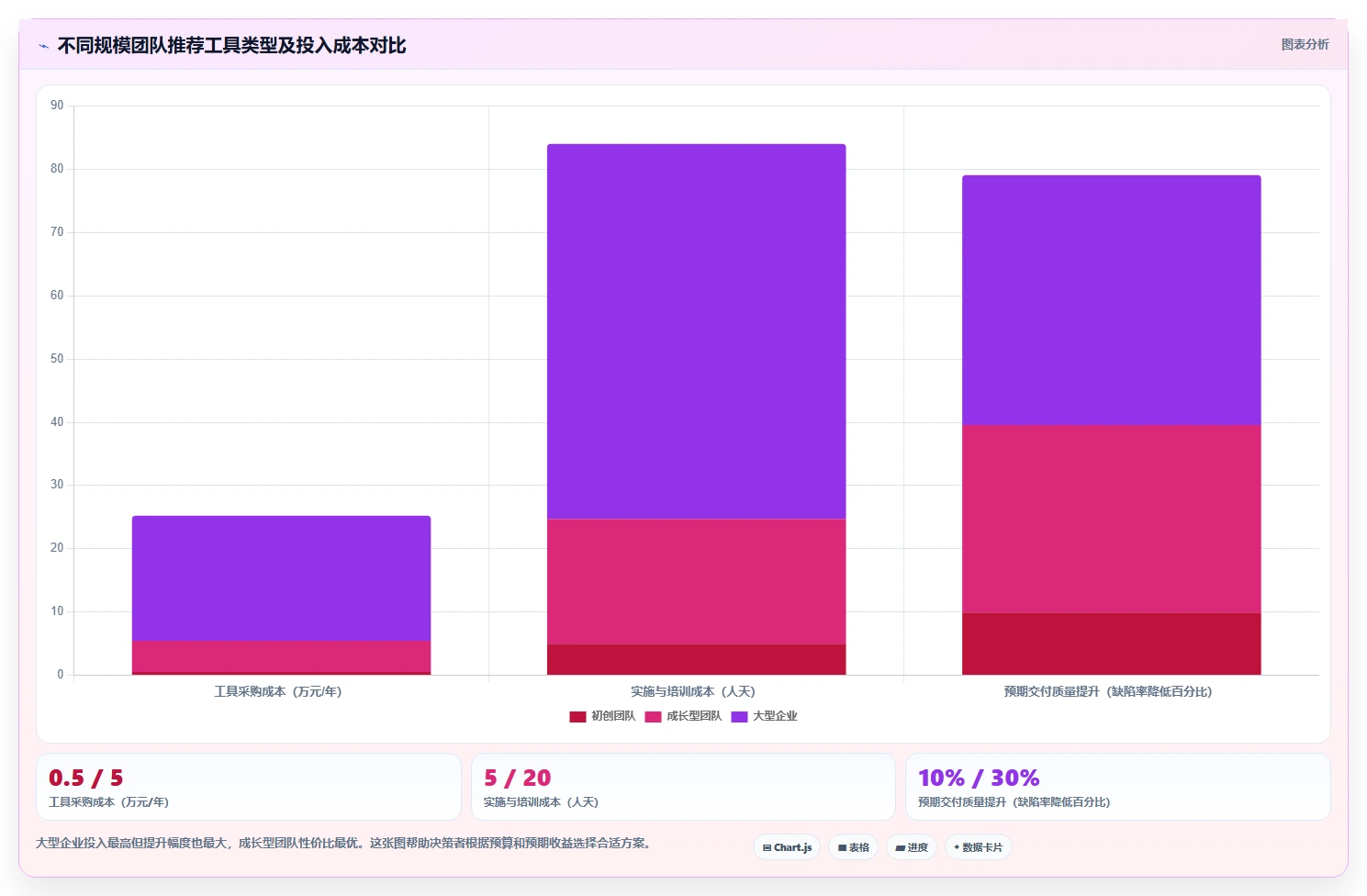This screenshot has height=896, width=1367.
Task: Open the 5 / 20 实施与培训成本 card
Action: pyautogui.click(x=683, y=787)
